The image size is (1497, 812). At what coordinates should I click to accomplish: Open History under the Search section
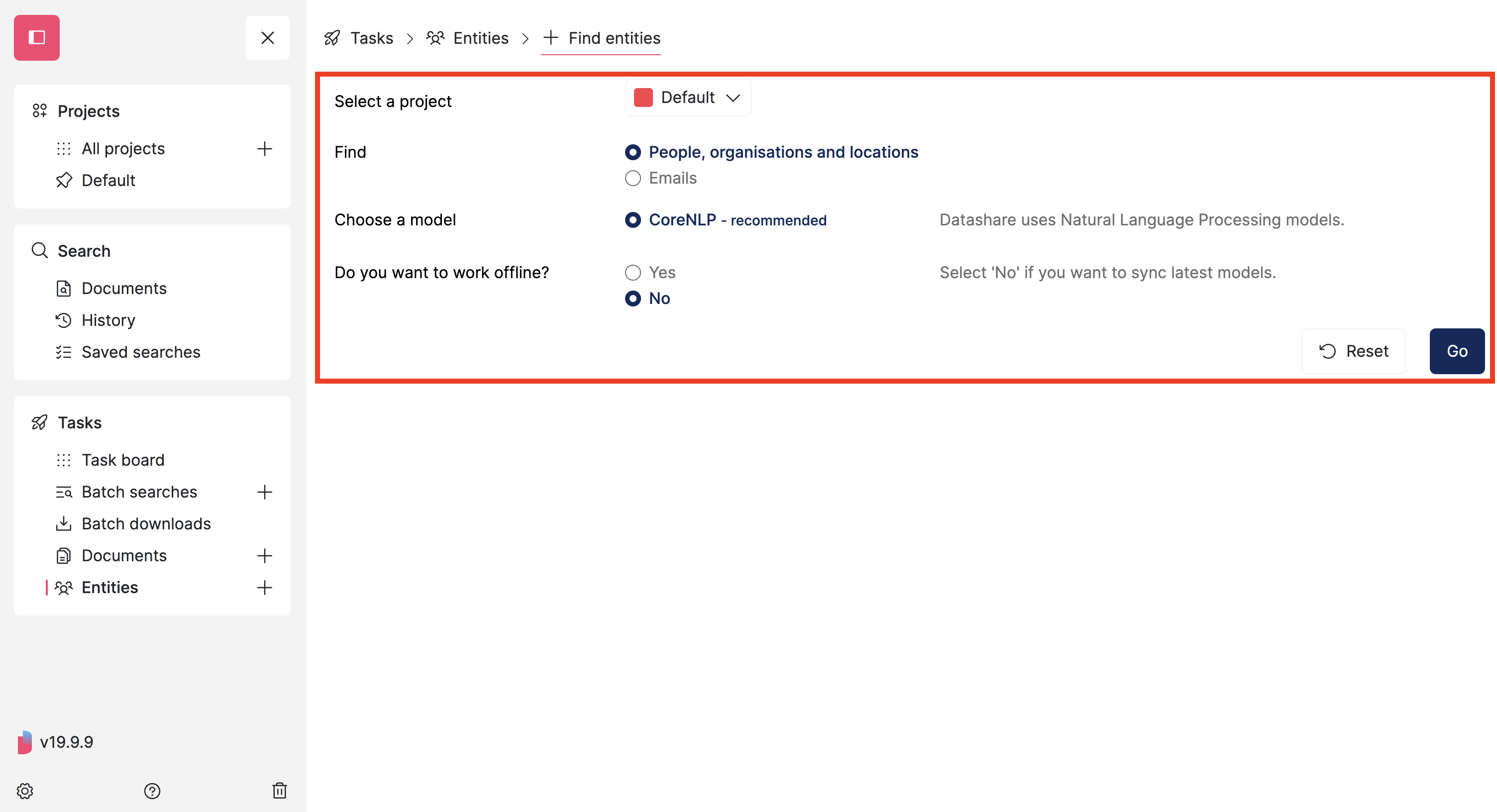coord(108,320)
